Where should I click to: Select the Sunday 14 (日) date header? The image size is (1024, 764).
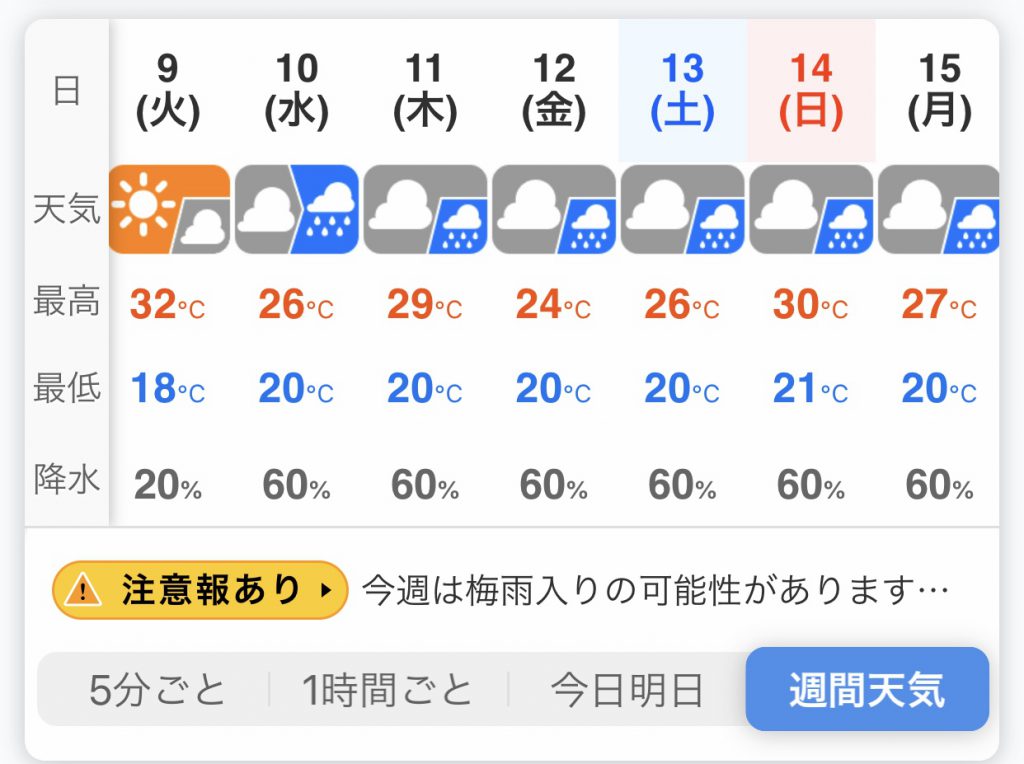(x=811, y=91)
